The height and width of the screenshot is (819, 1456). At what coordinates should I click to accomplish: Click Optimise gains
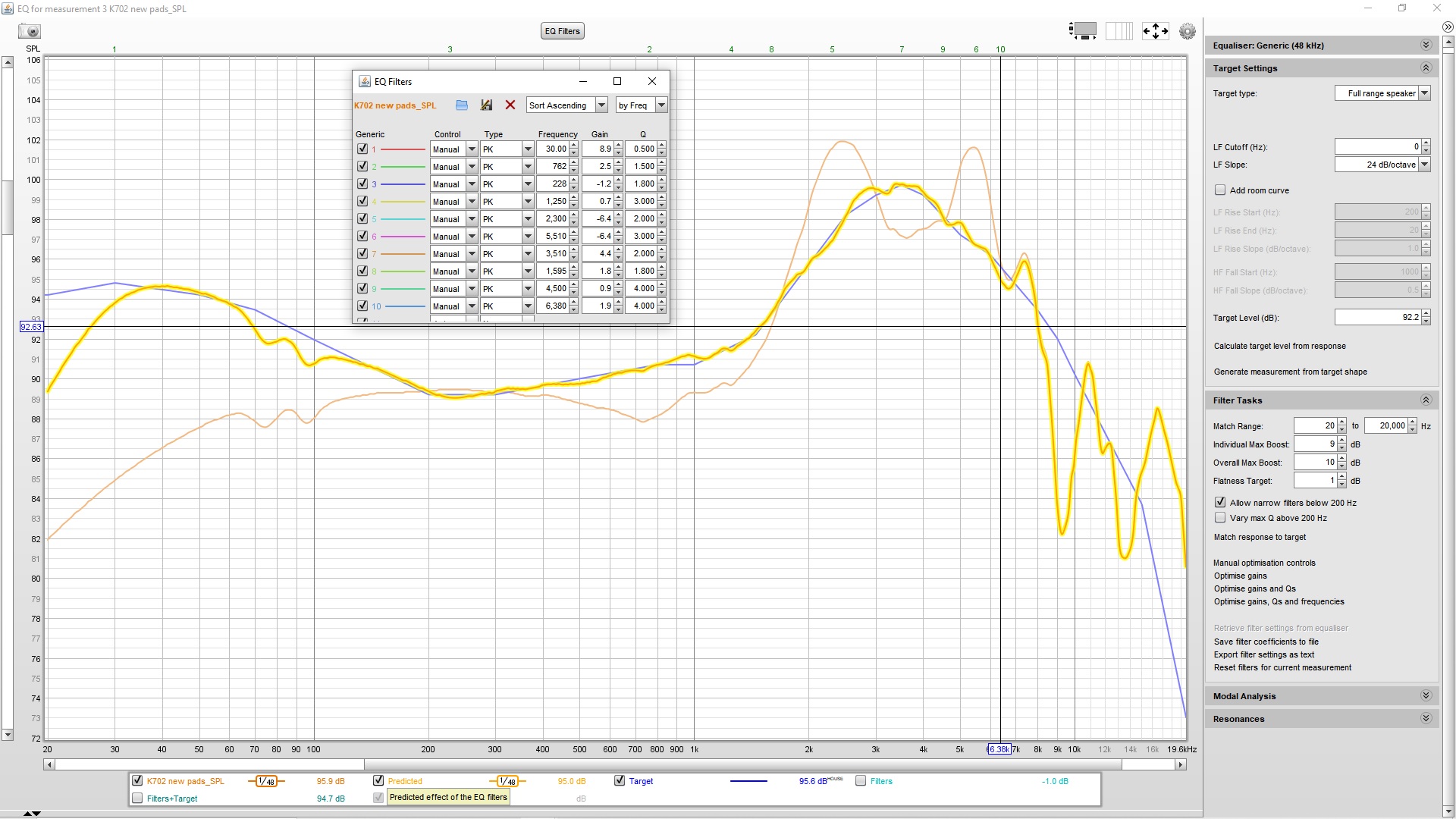(1240, 576)
